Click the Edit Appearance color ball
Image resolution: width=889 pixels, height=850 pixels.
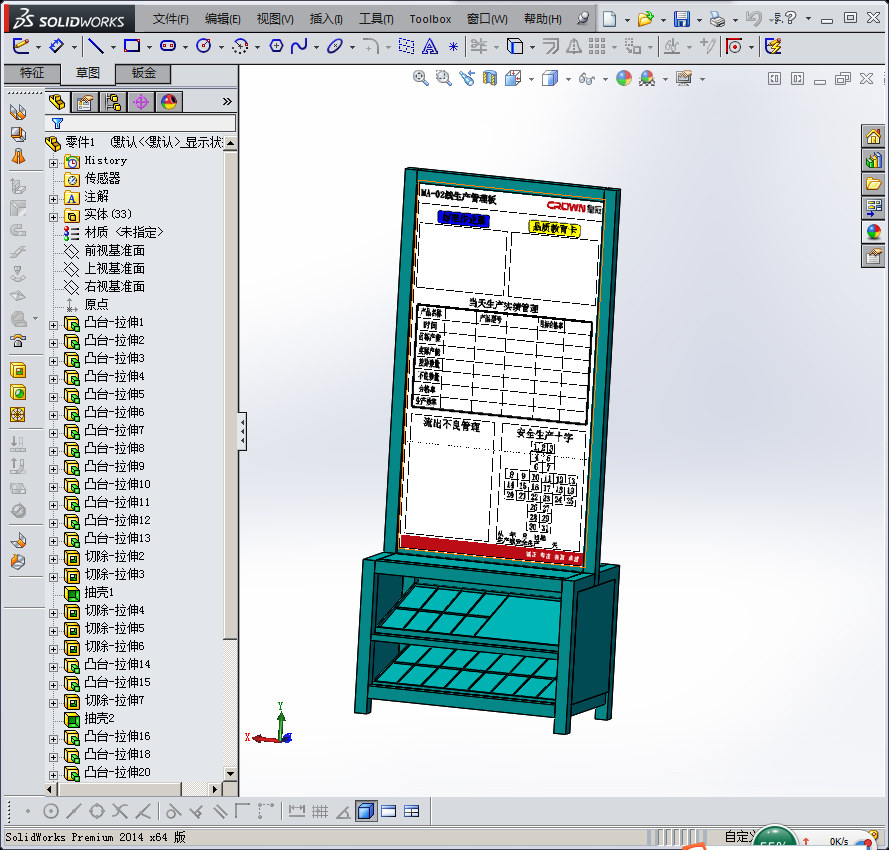coord(624,78)
